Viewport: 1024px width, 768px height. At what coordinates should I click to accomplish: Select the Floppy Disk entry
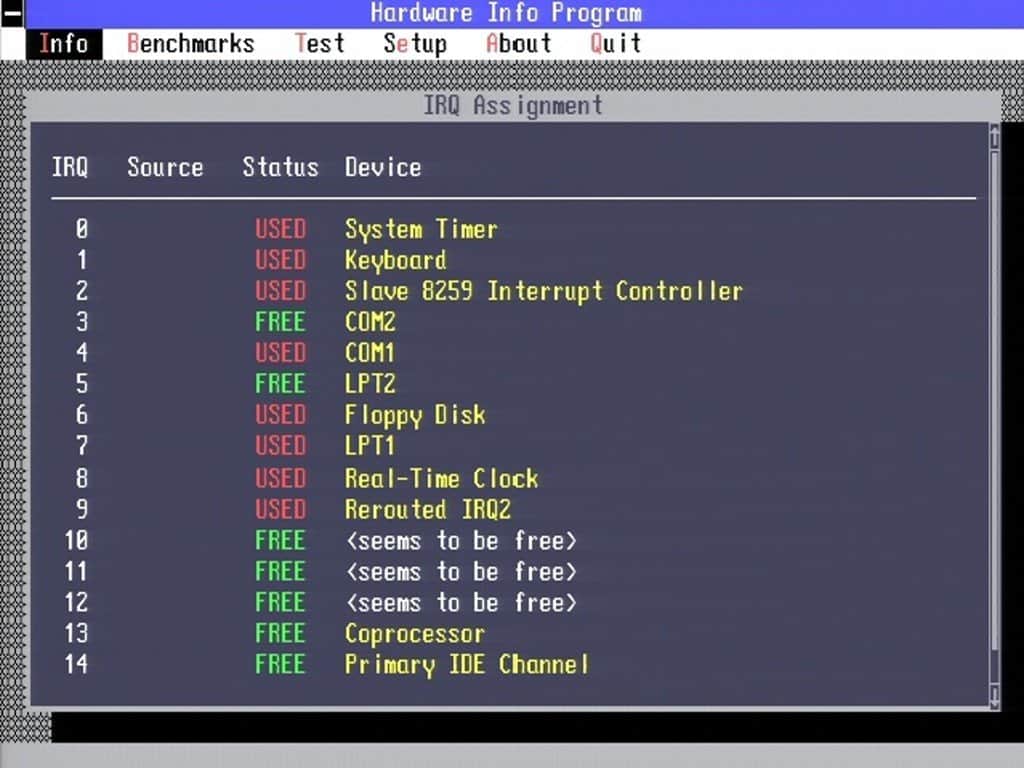pyautogui.click(x=415, y=415)
